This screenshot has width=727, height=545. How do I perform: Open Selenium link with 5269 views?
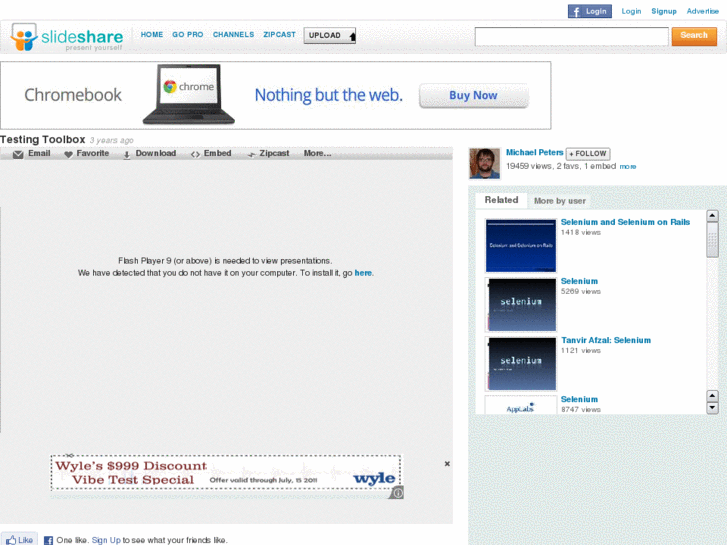[579, 281]
